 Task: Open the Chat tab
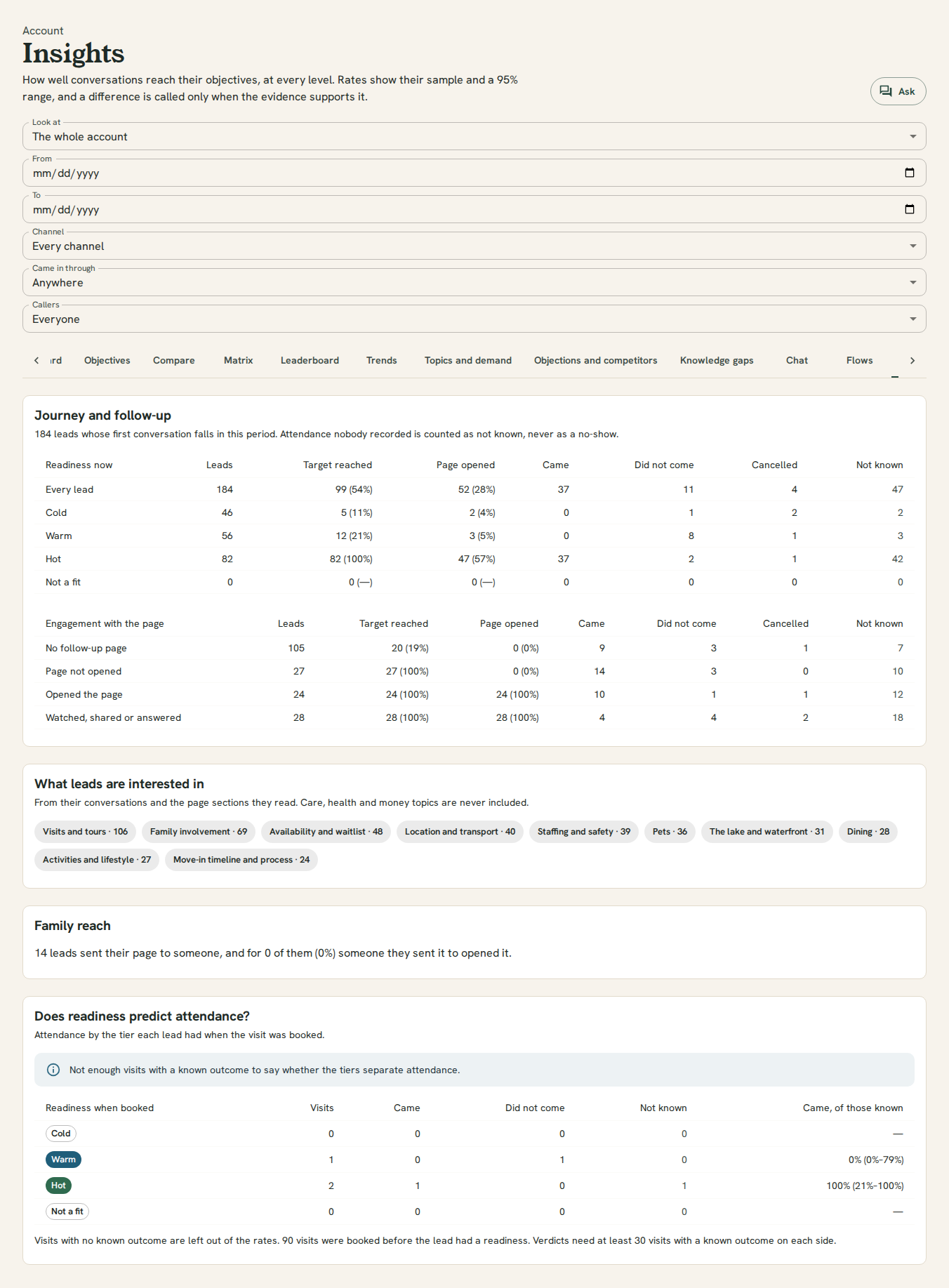click(797, 360)
